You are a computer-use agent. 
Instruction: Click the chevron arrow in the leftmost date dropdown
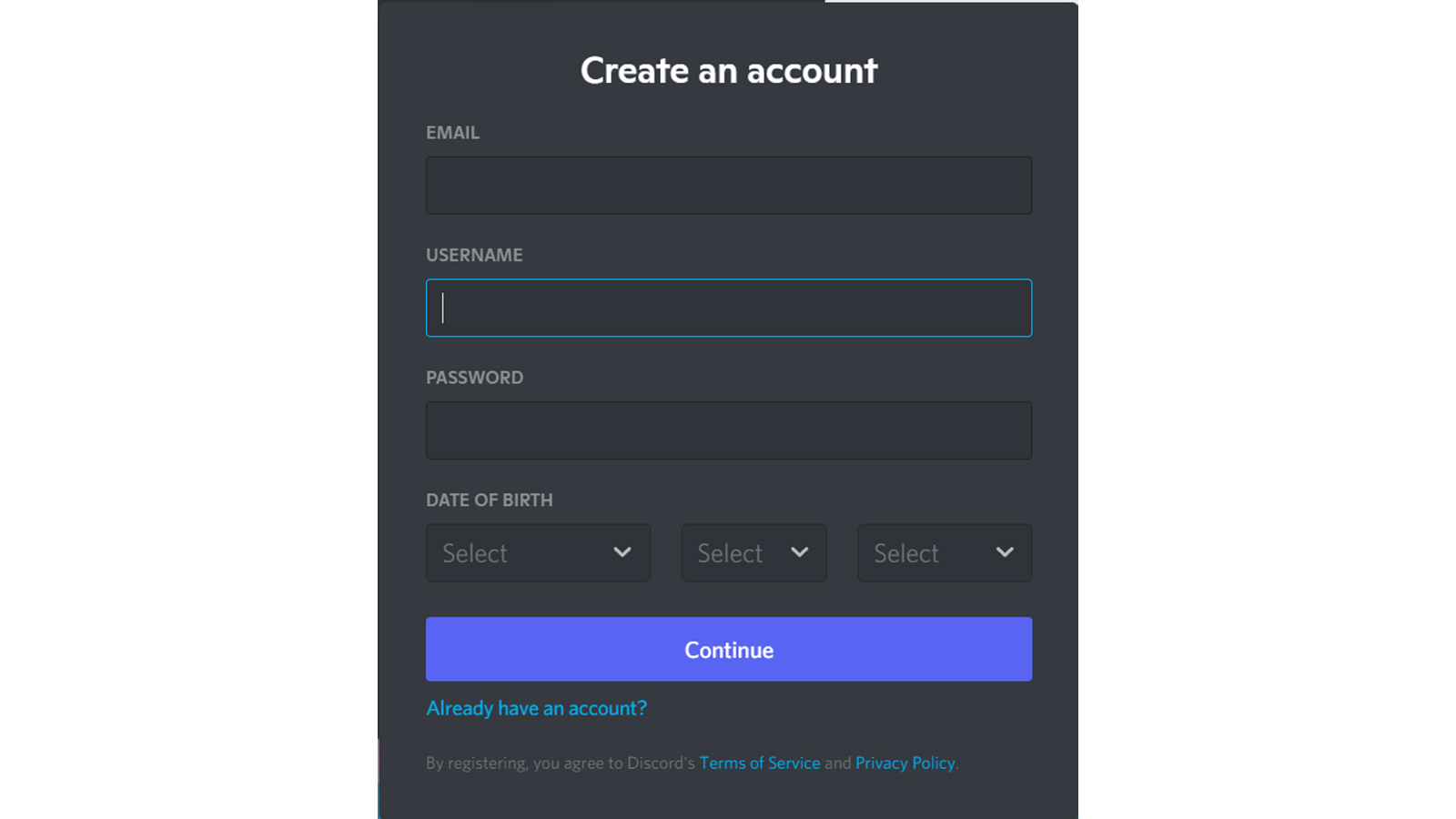[x=622, y=552]
